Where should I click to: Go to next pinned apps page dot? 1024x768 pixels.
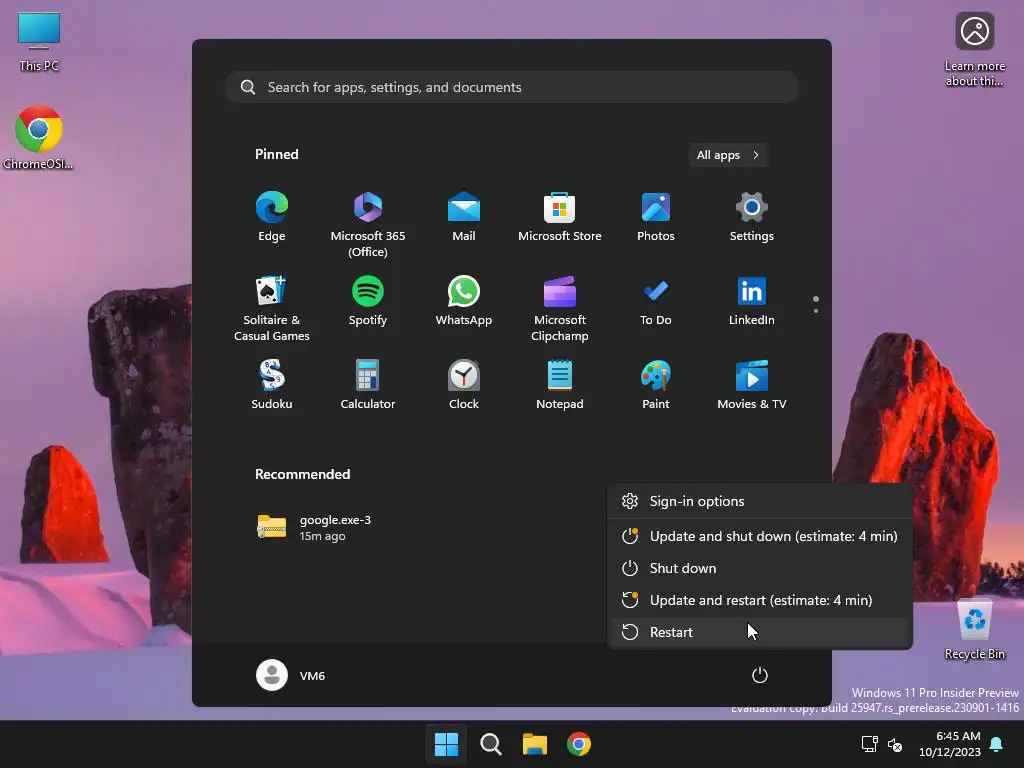(816, 311)
